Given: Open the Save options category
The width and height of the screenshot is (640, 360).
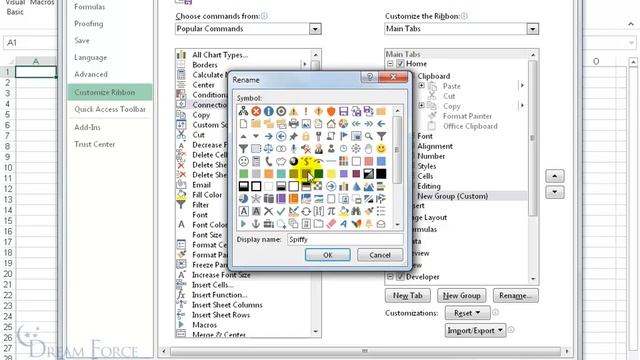Looking at the screenshot, I should pyautogui.click(x=82, y=40).
